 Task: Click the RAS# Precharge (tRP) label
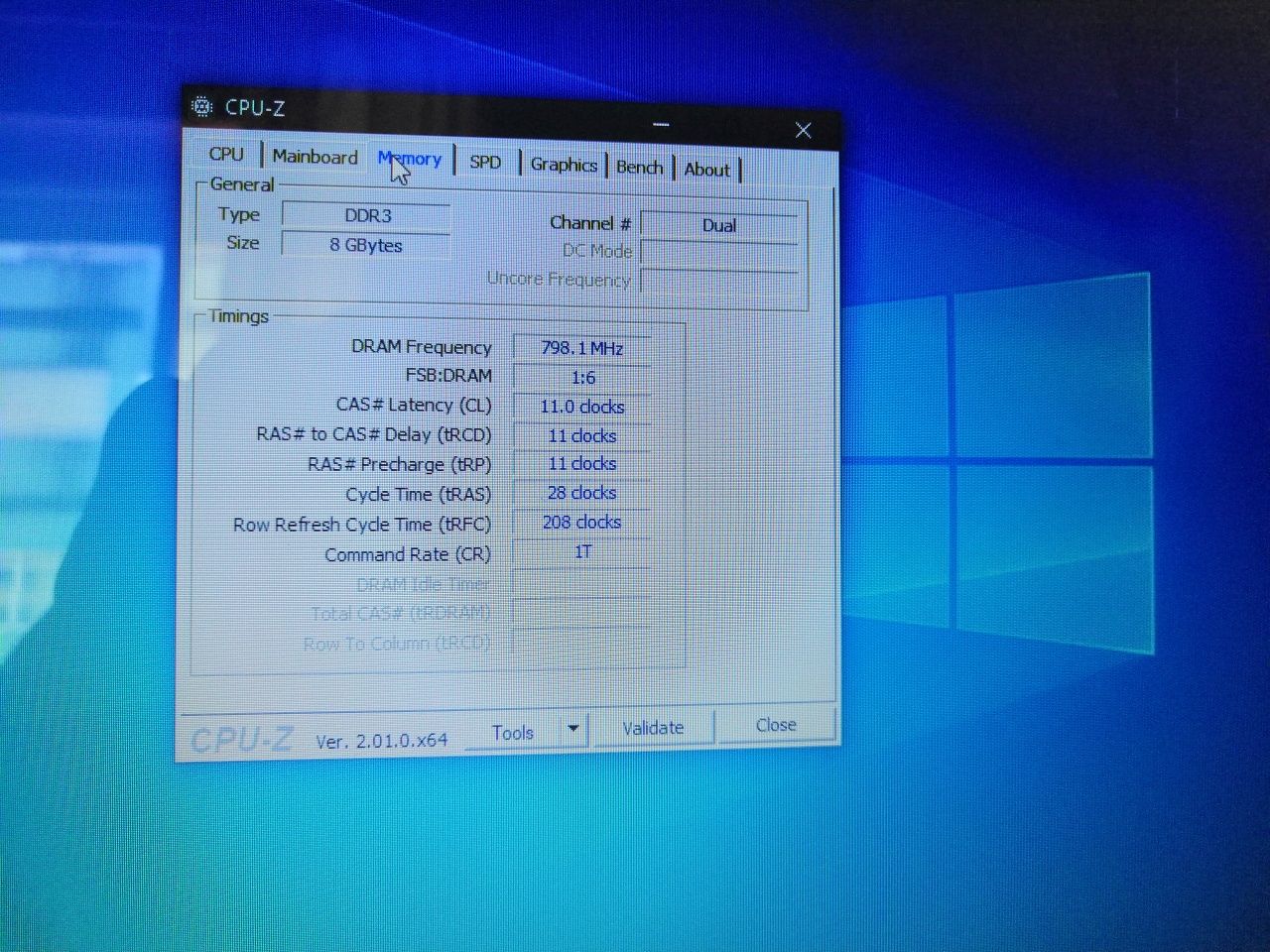coord(400,464)
